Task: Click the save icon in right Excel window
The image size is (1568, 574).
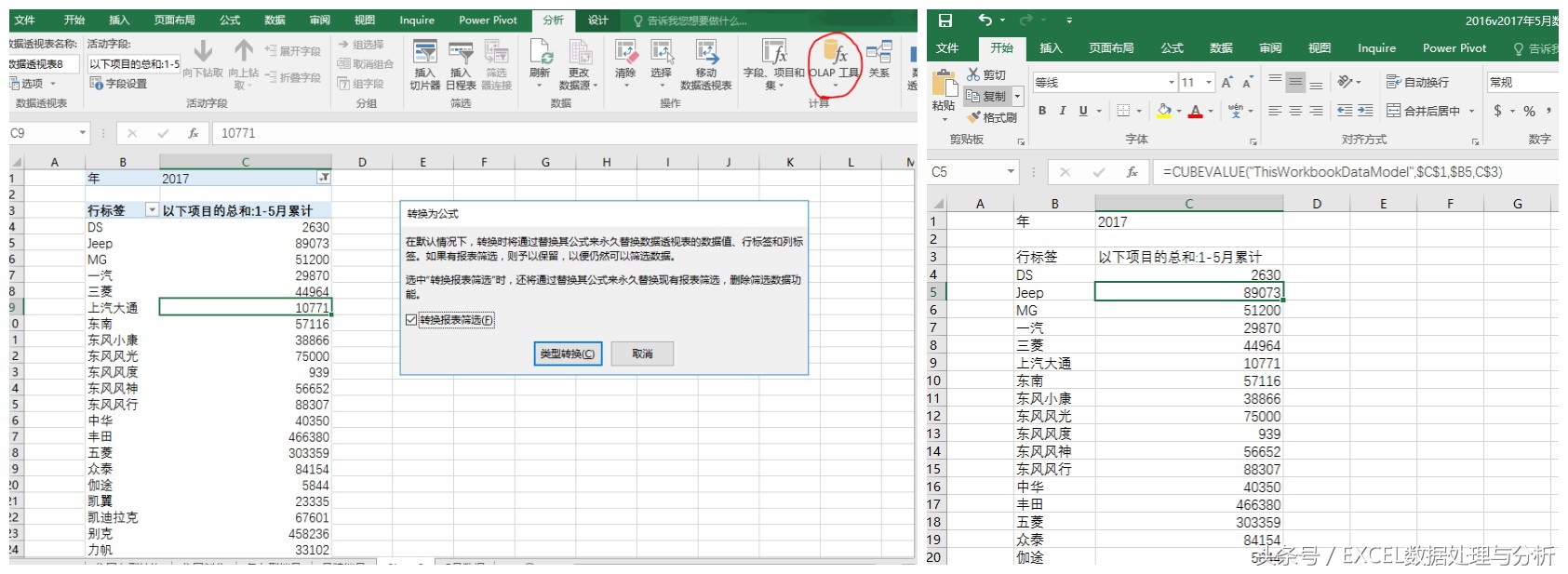Action: pyautogui.click(x=945, y=20)
